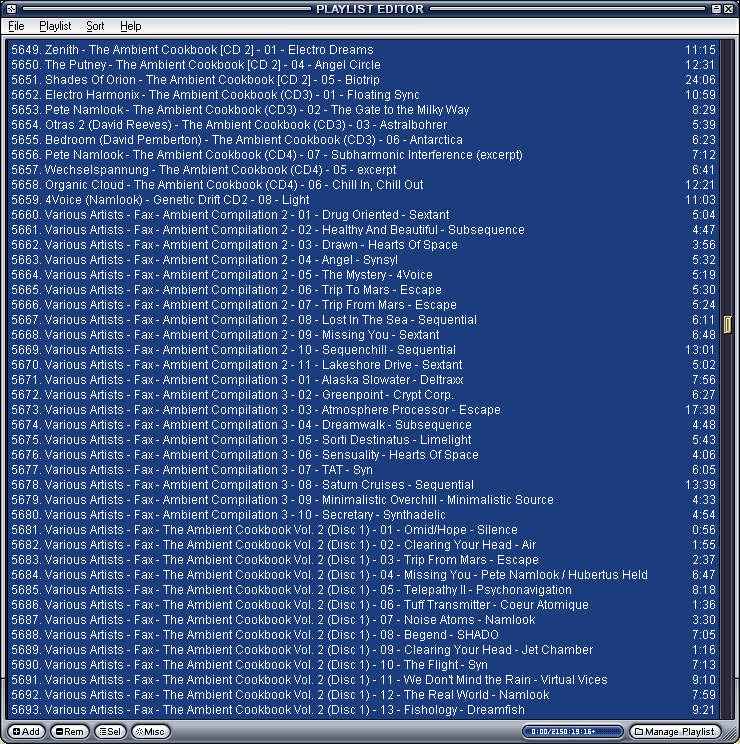Select track 5672 Greenpoint - Crypt Corp.

point(363,395)
